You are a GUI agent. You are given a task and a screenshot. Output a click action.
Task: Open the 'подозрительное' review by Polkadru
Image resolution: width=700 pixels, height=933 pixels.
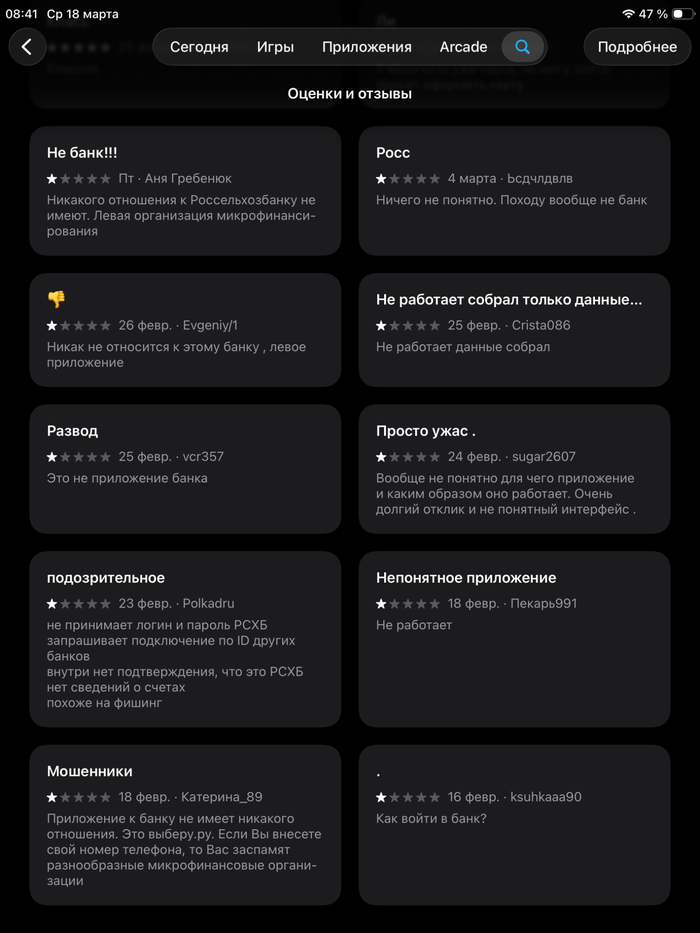point(185,639)
